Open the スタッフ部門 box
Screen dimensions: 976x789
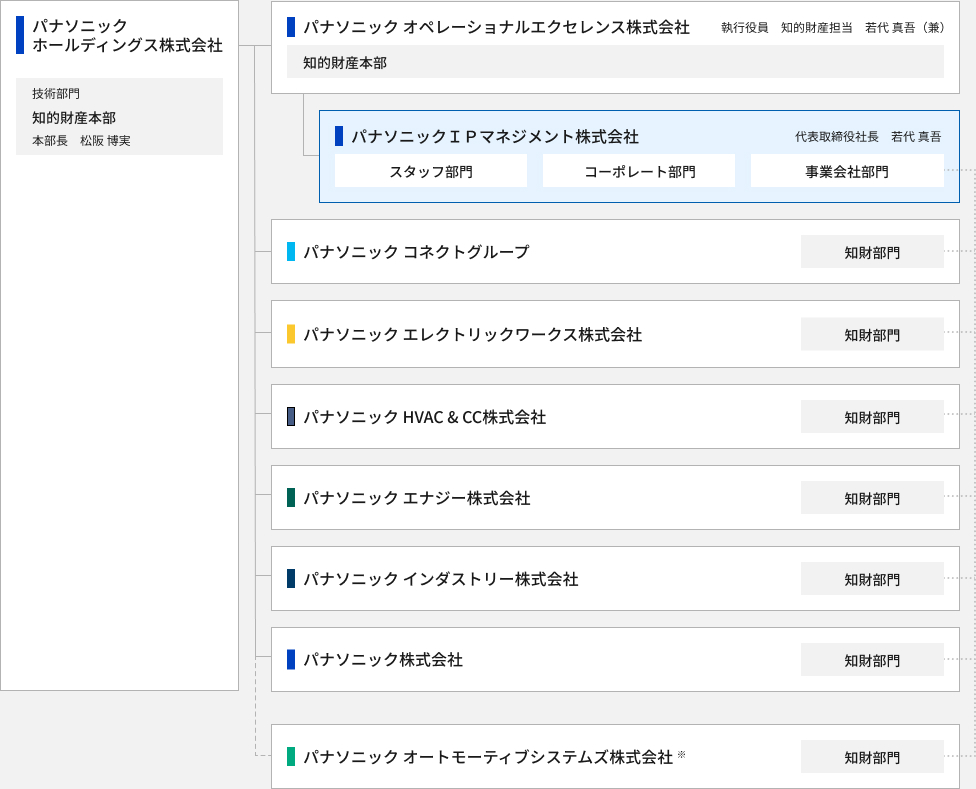tap(430, 170)
